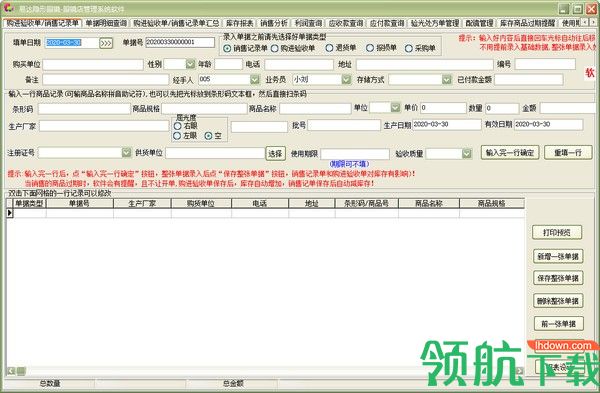Open the 库存商品过期提醒 tab

pos(527,23)
